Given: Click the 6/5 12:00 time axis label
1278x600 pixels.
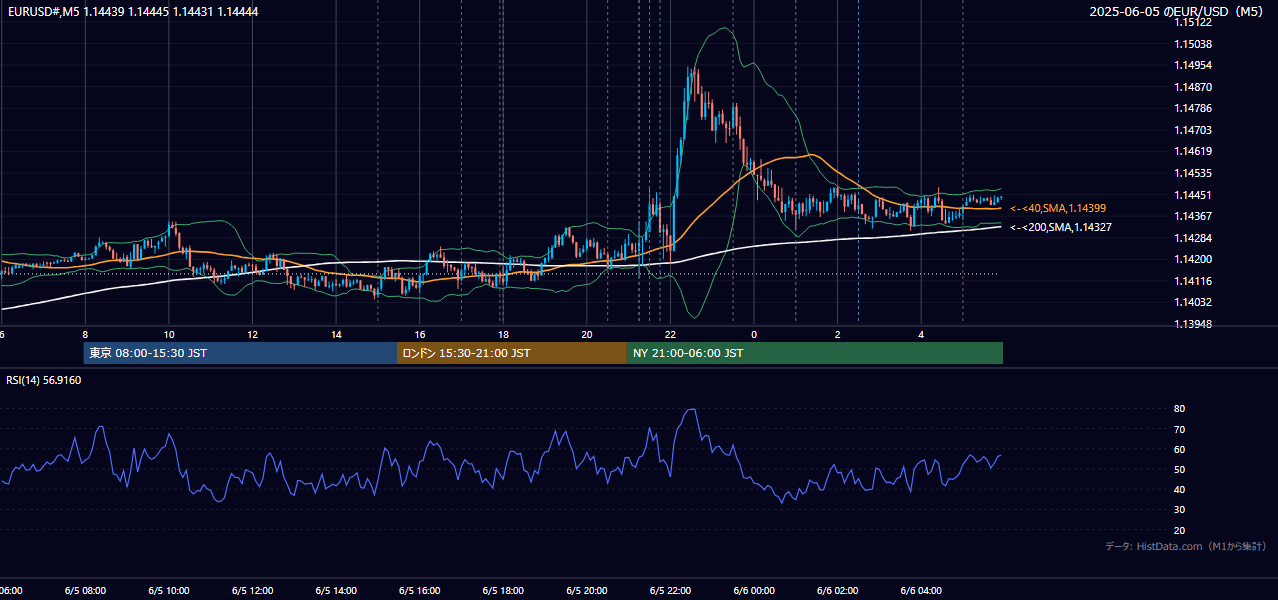Looking at the screenshot, I should click(x=252, y=591).
